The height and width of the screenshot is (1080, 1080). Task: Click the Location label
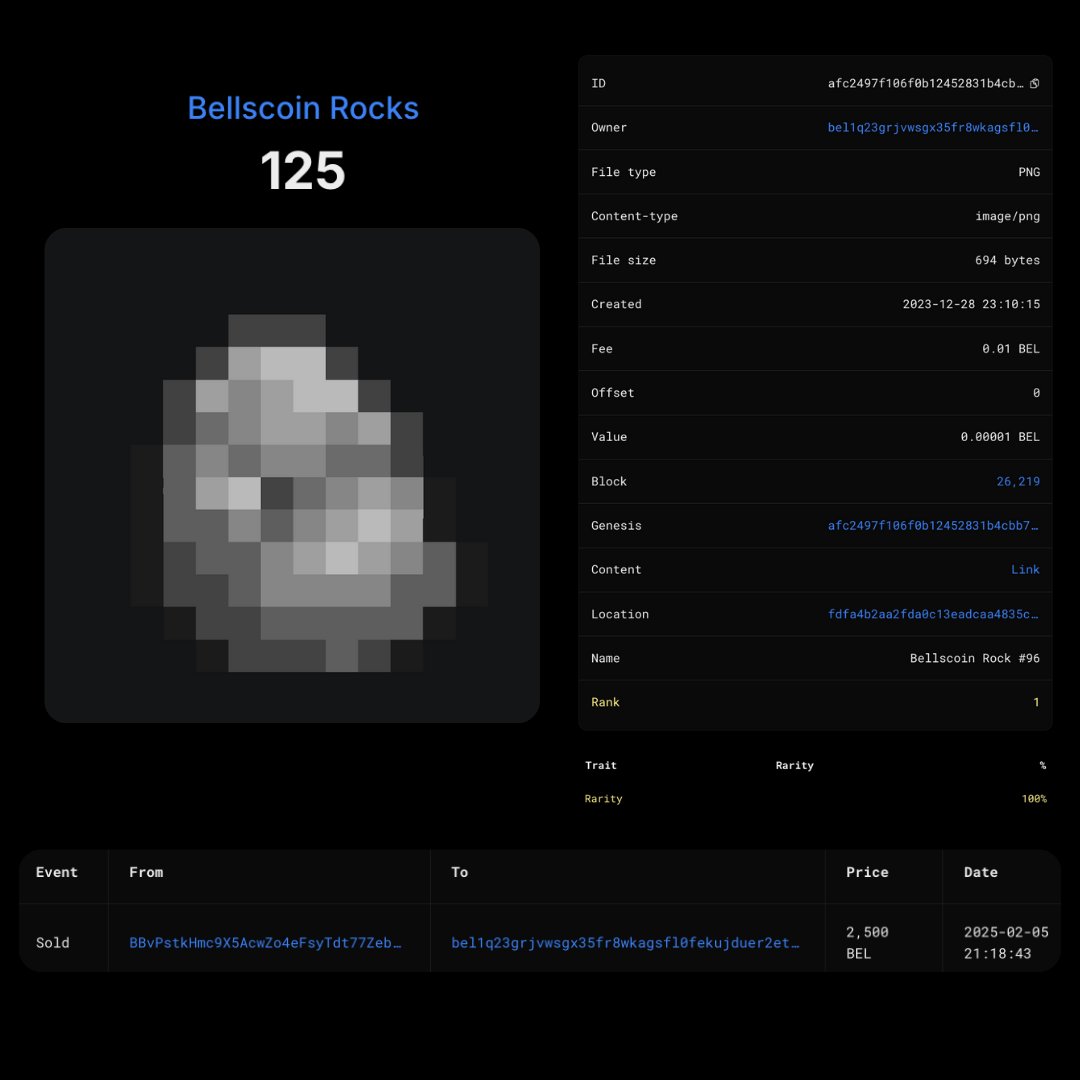(619, 614)
